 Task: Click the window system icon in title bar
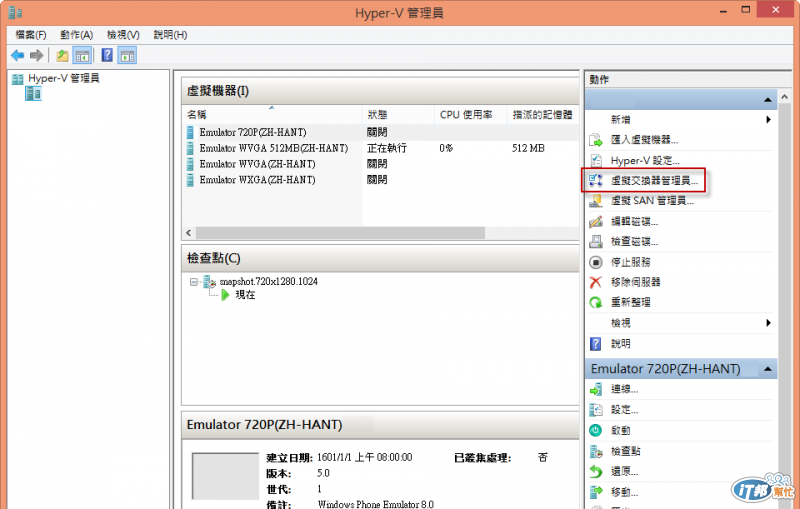tap(15, 12)
